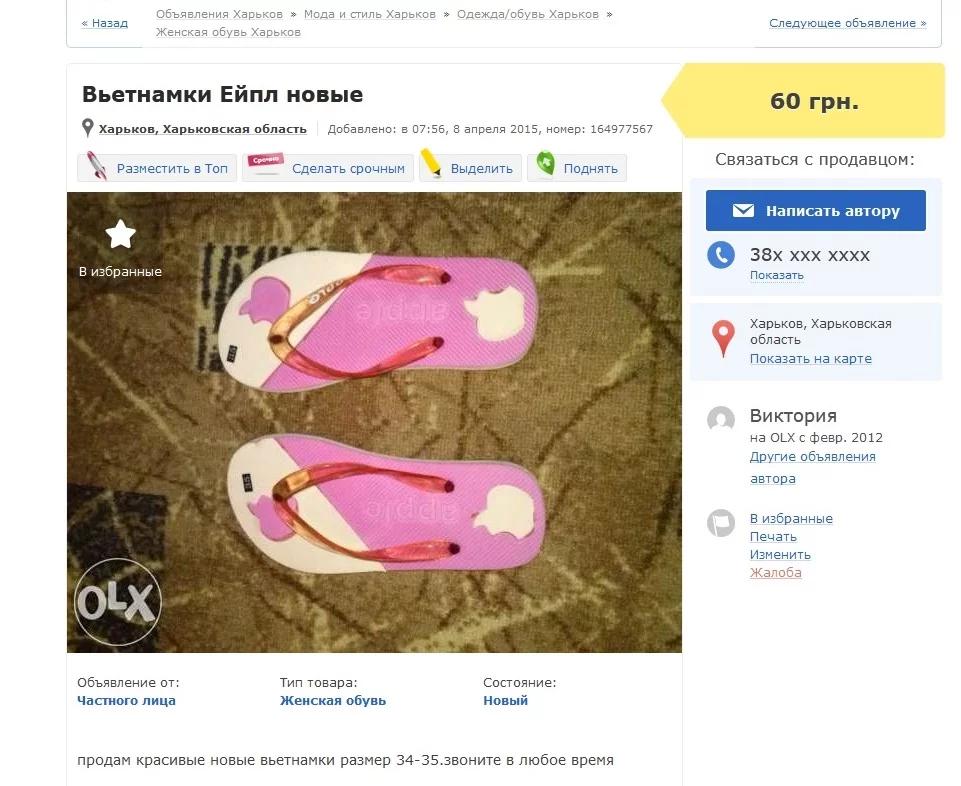Open 'Одежда/обувь Харьков' breadcrumb

(528, 15)
